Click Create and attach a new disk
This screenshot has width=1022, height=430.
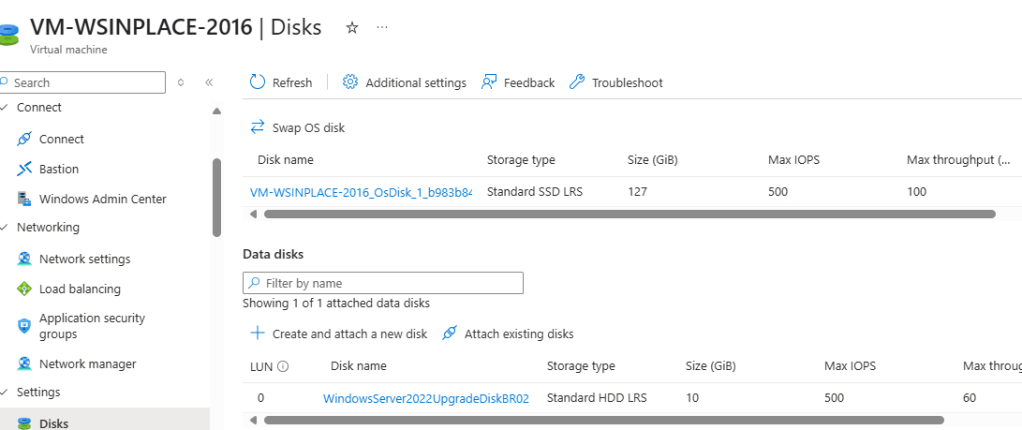tap(349, 334)
